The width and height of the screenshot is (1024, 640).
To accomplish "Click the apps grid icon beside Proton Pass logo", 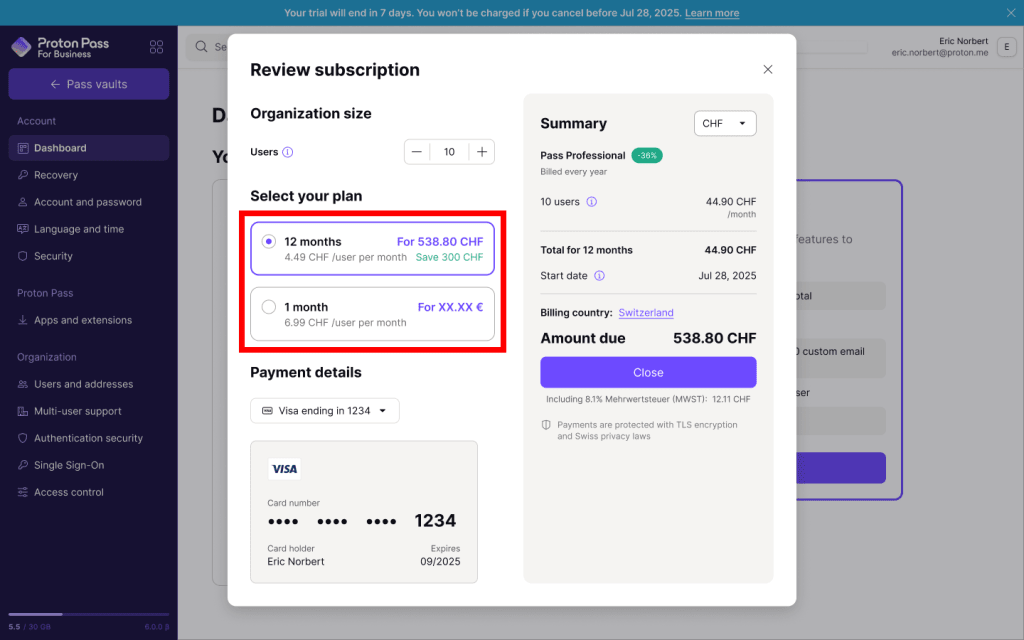I will tap(156, 47).
